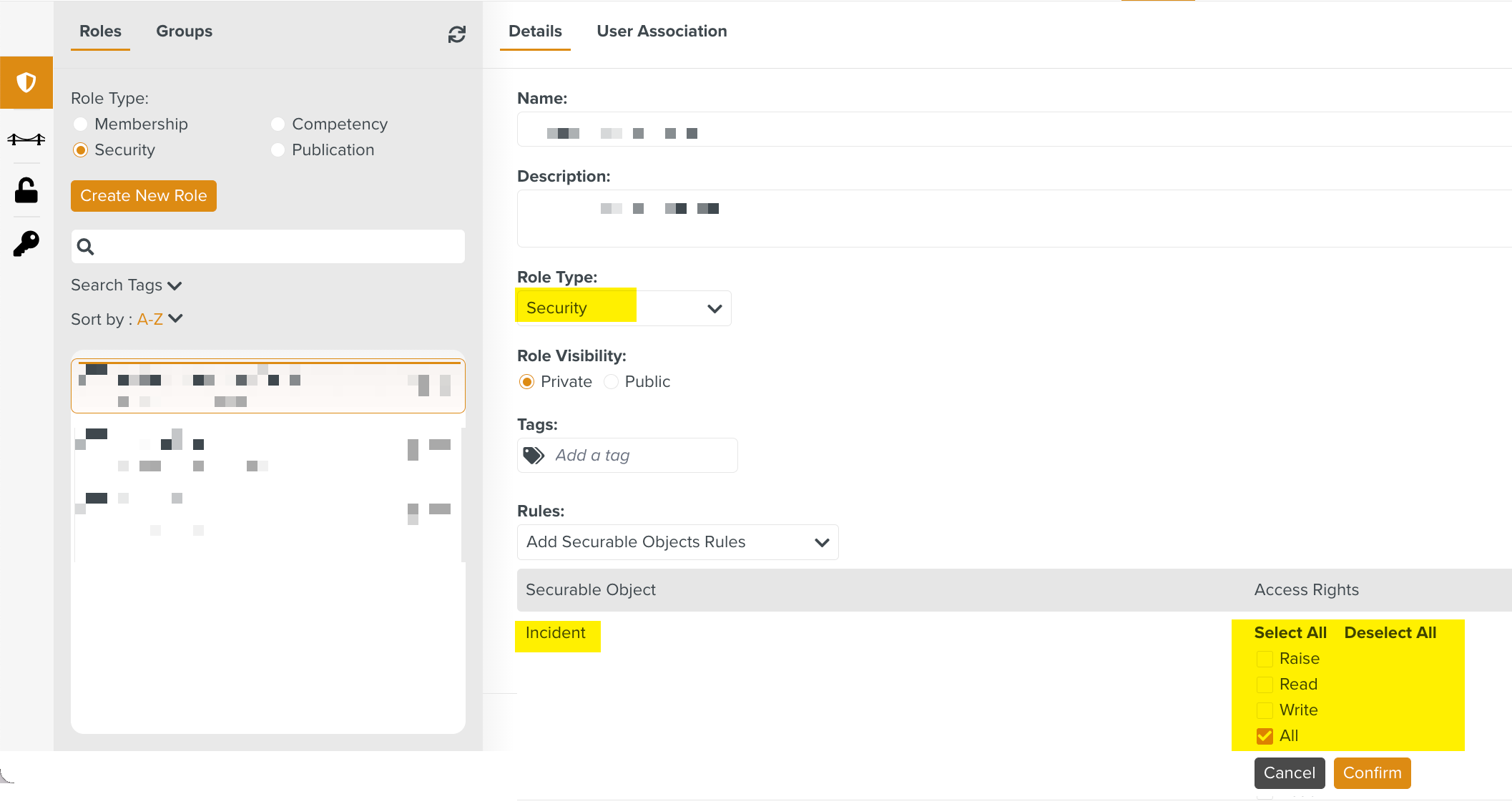Switch to the Groups tab
1512x804 pixels.
pyautogui.click(x=184, y=31)
